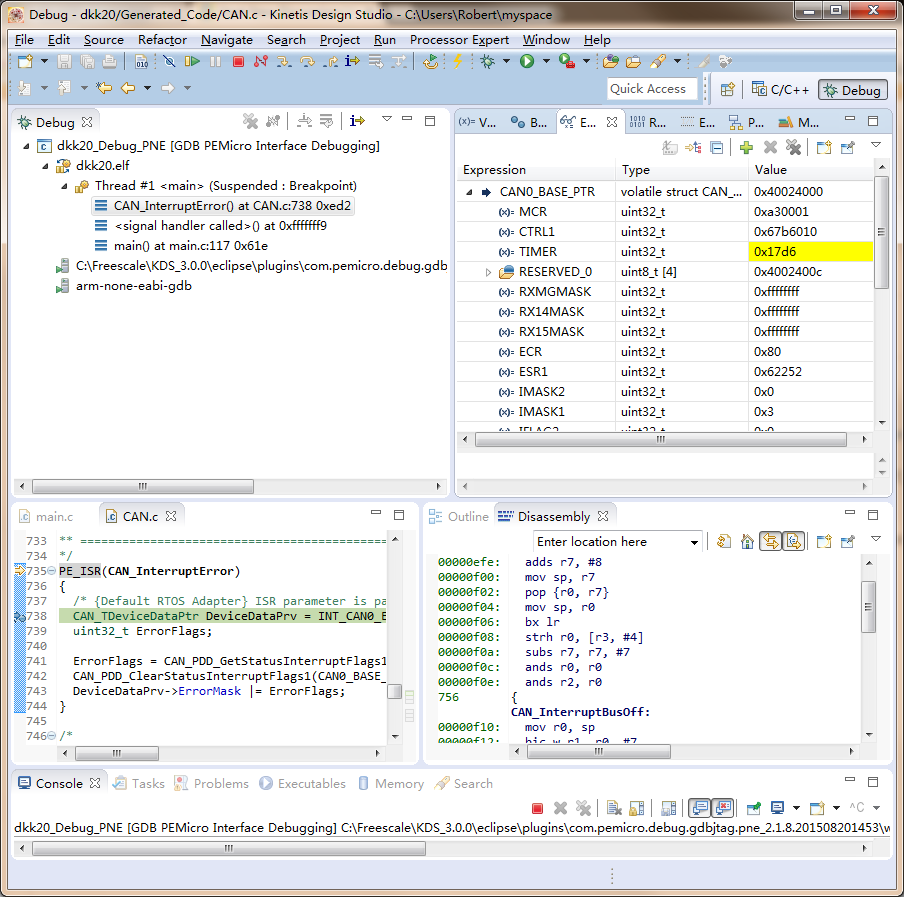
Task: Toggle Link with Active Debug Context in Disassembly
Action: pyautogui.click(x=771, y=541)
